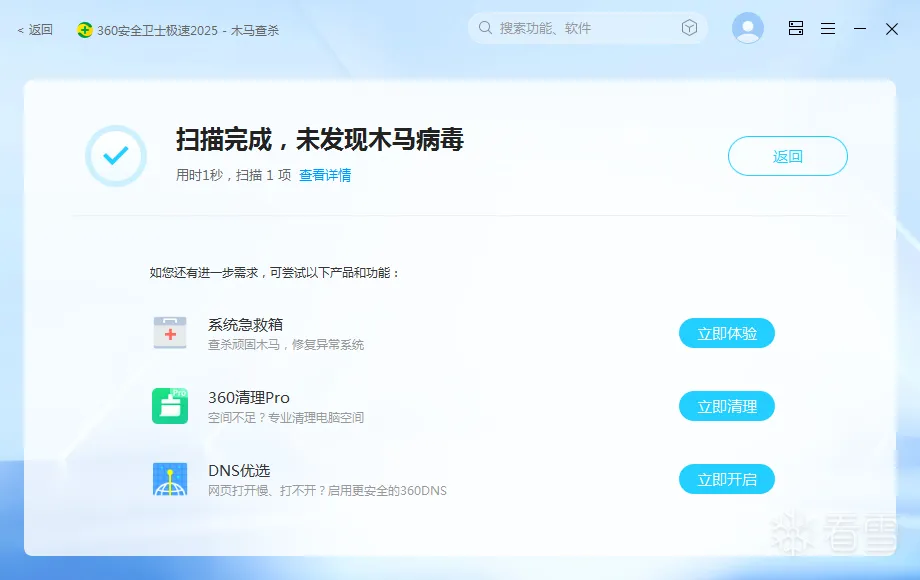Screen dimensions: 920x580
Task: Open the hamburger main menu
Action: 828,28
